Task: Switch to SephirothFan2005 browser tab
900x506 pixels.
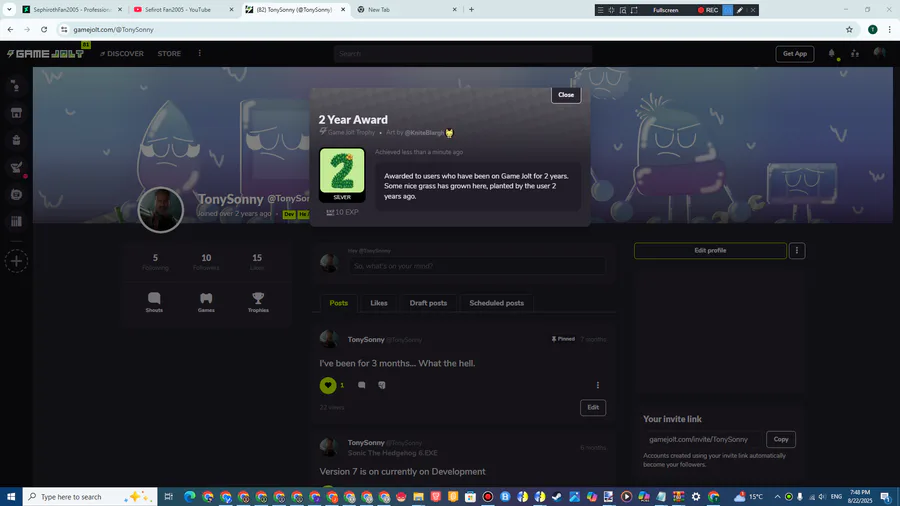Action: coord(71,10)
